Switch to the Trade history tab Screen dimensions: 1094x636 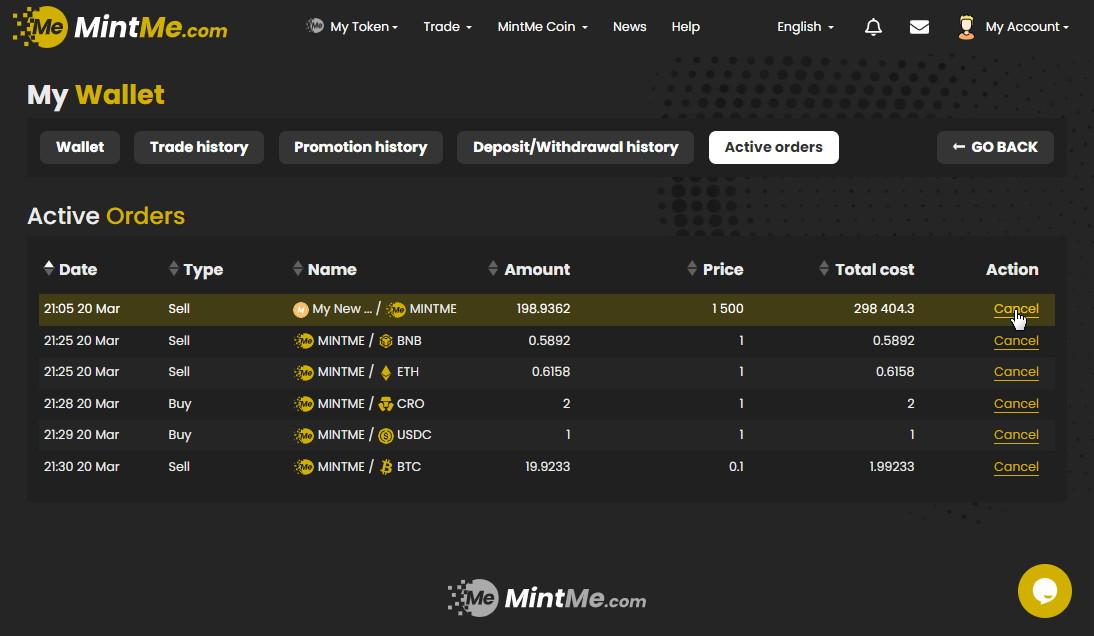point(199,147)
